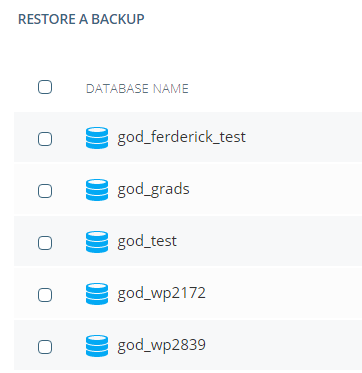Click the god_wp2172 database icon
The height and width of the screenshot is (373, 362).
[x=97, y=294]
